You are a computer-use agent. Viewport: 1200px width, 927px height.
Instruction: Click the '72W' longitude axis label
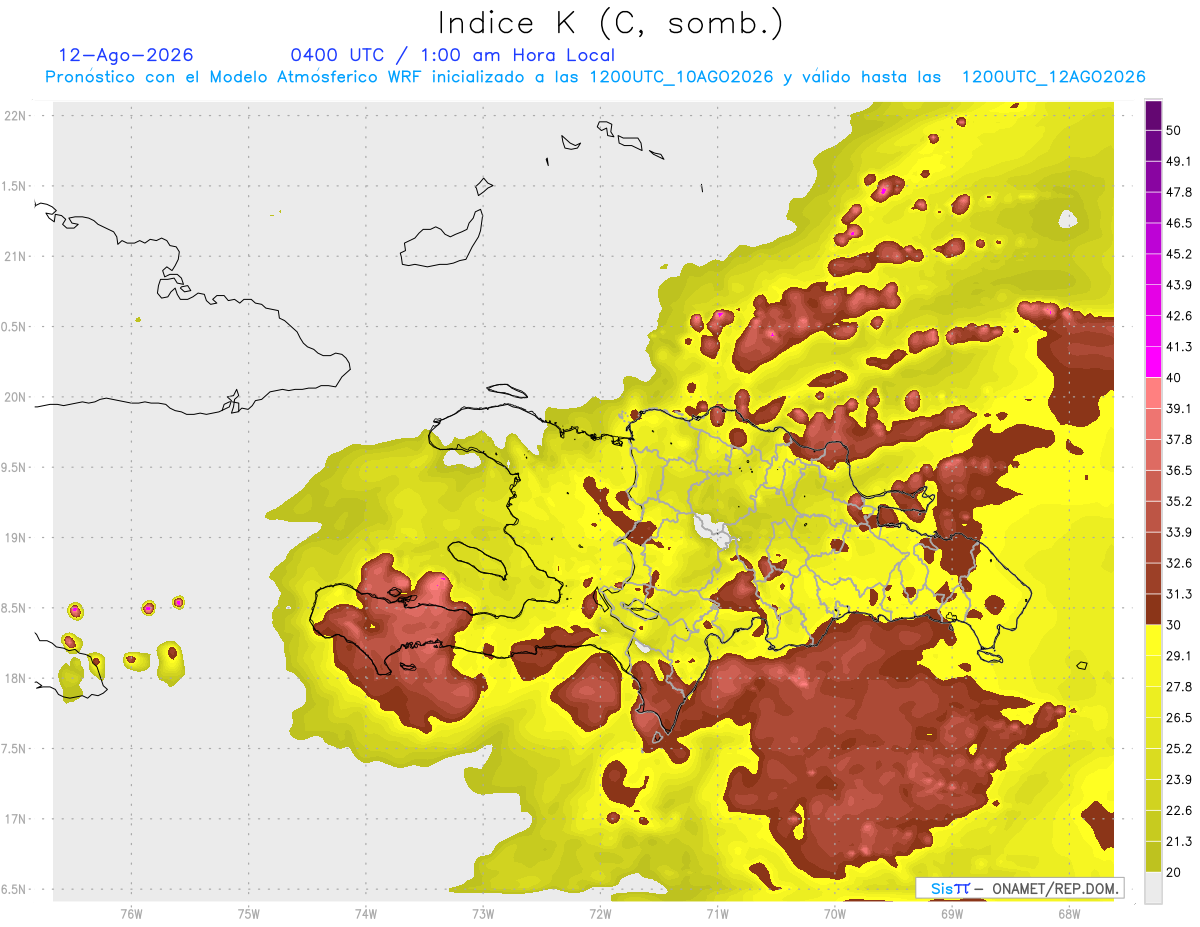(x=600, y=913)
